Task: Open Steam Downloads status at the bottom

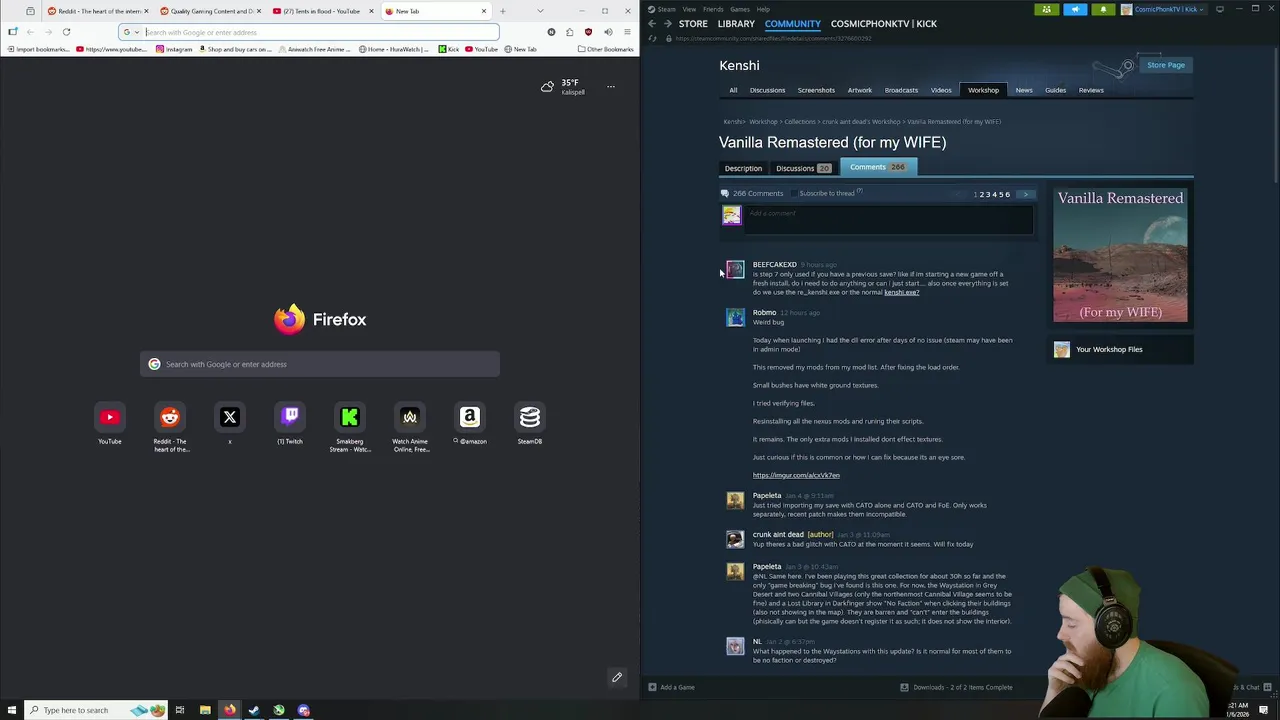Action: (956, 687)
